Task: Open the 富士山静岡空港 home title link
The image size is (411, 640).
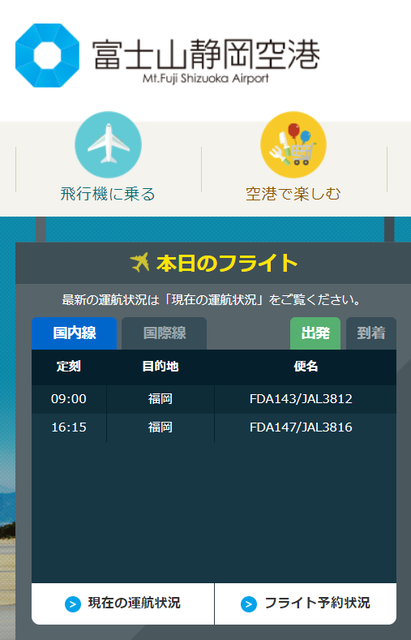Action: click(x=206, y=54)
